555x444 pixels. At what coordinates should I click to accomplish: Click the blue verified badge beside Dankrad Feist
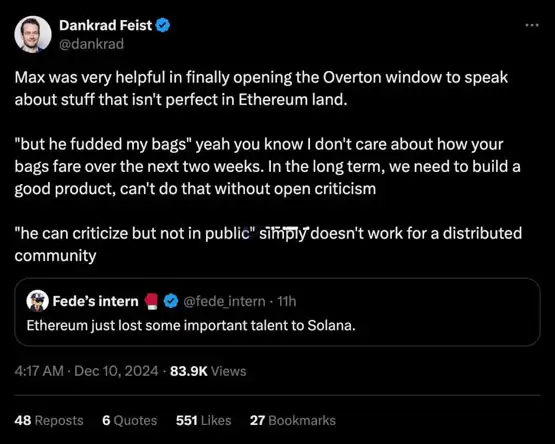(163, 25)
